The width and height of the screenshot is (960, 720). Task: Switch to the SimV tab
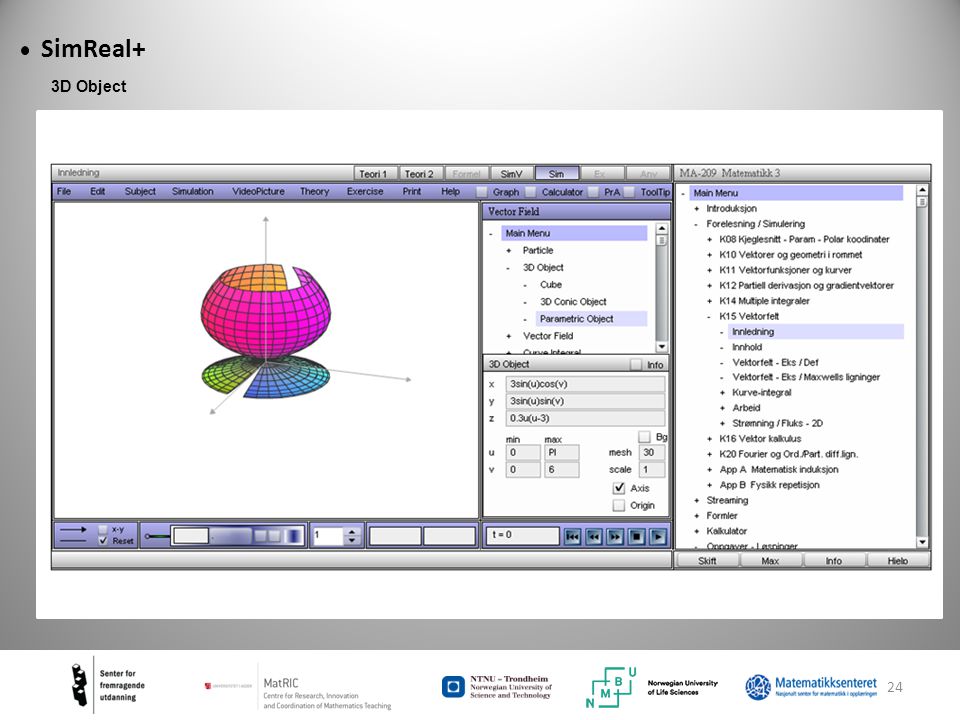pyautogui.click(x=512, y=174)
